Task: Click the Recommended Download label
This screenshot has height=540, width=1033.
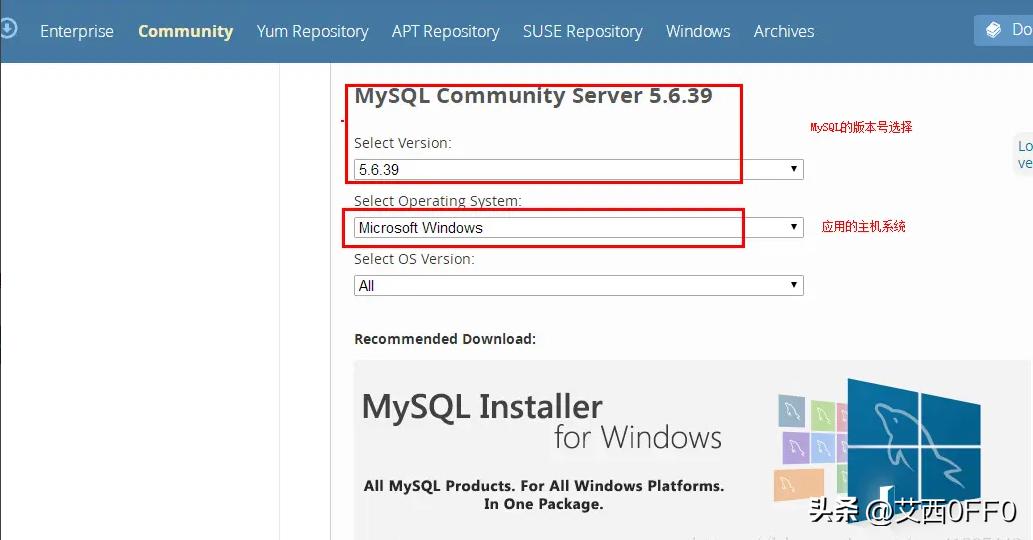Action: pos(445,338)
